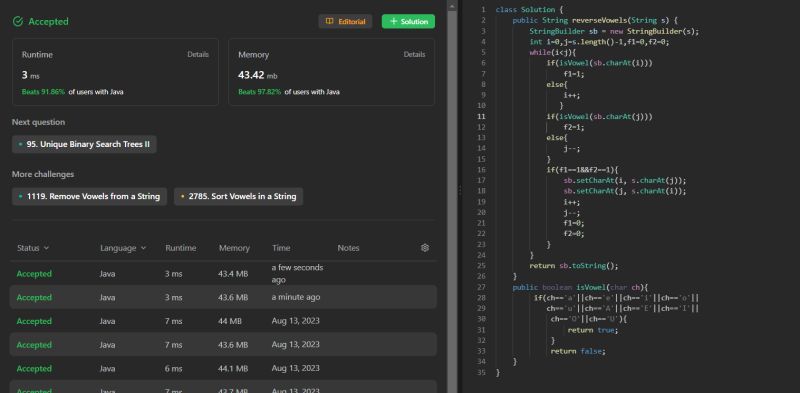Image resolution: width=800 pixels, height=393 pixels.
Task: Click the 43.42 mb memory value
Action: tap(258, 76)
